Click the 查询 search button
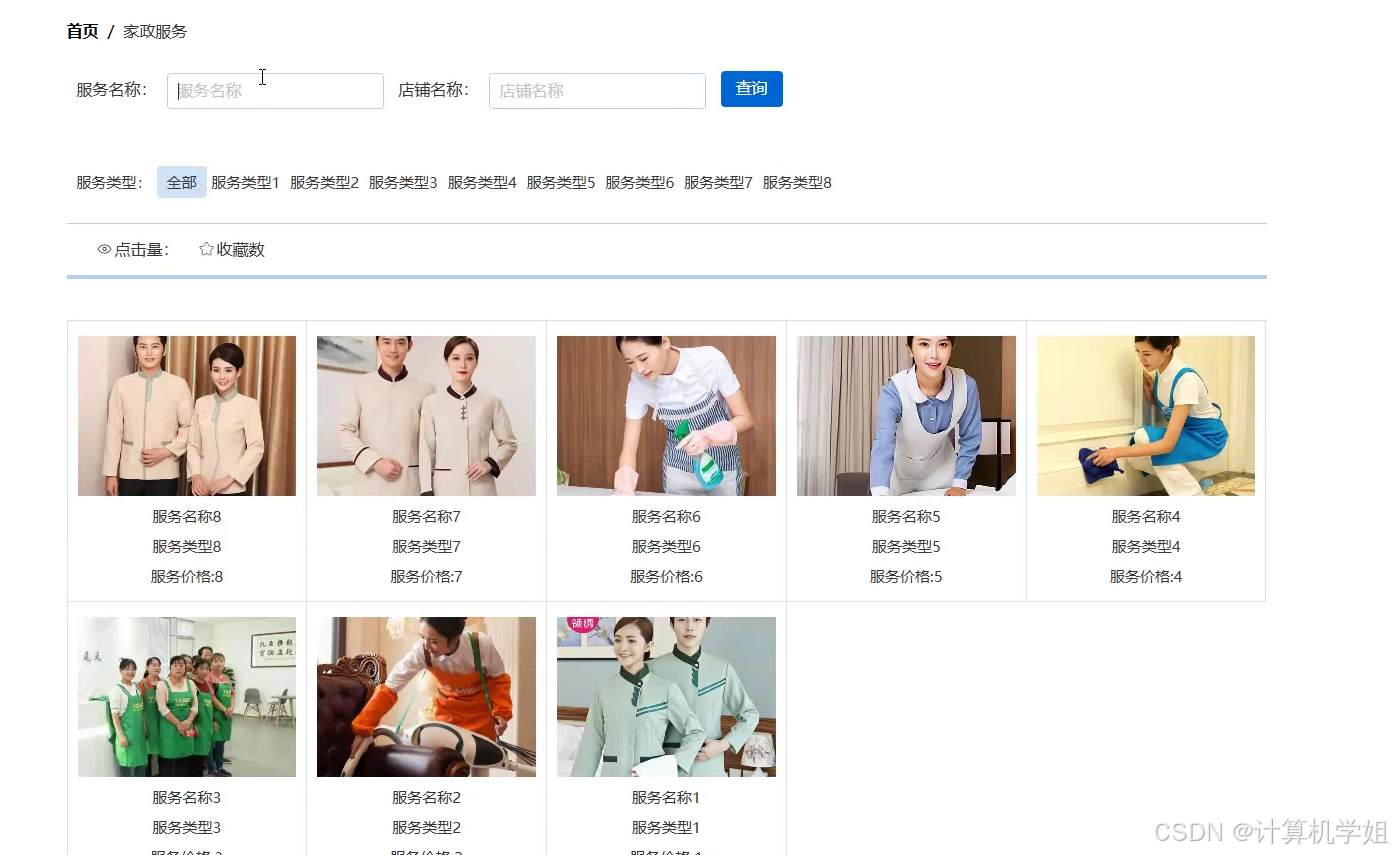 pos(752,89)
